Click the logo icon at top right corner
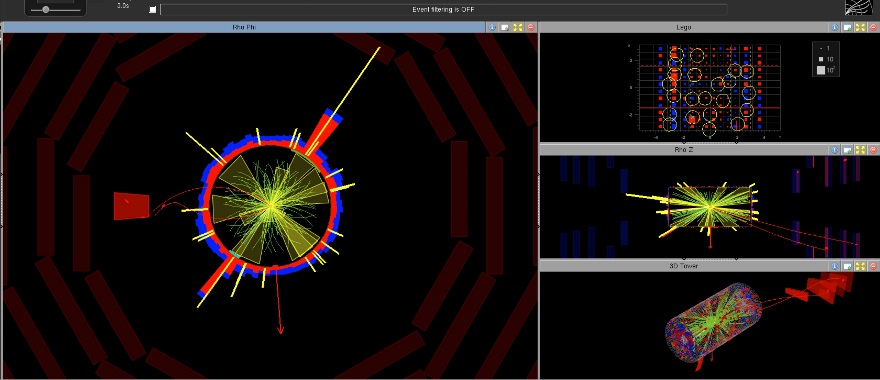 [860, 7]
